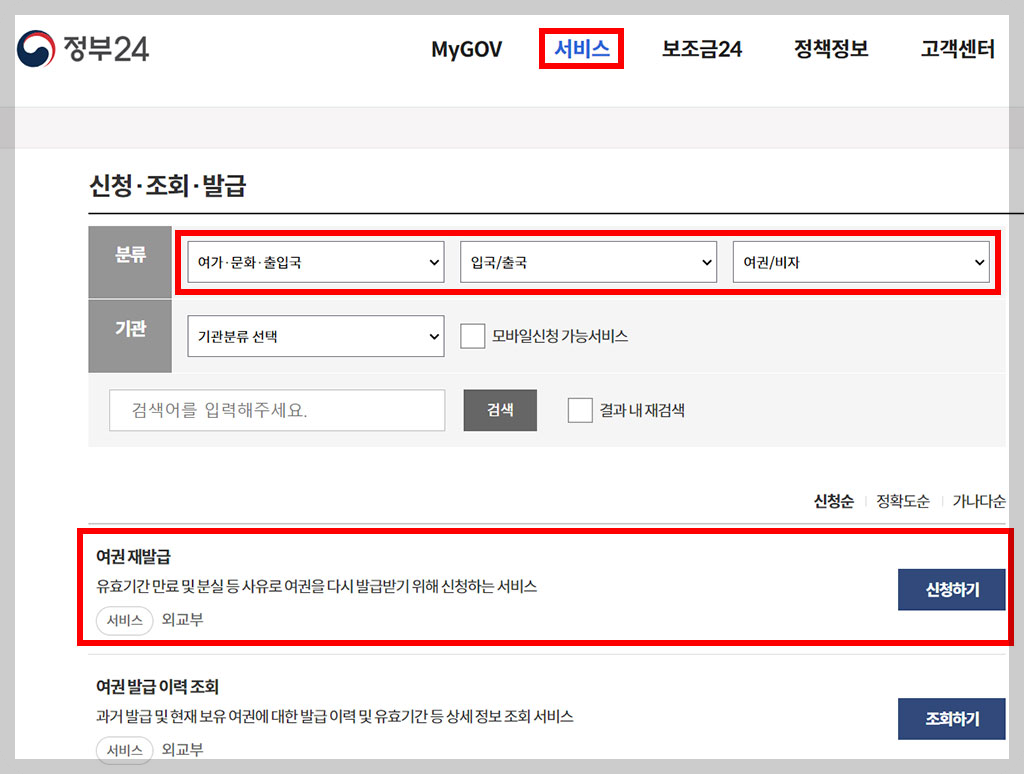The image size is (1024, 774).
Task: Click the 검색어를 입력해주세요 input field
Action: click(276, 410)
